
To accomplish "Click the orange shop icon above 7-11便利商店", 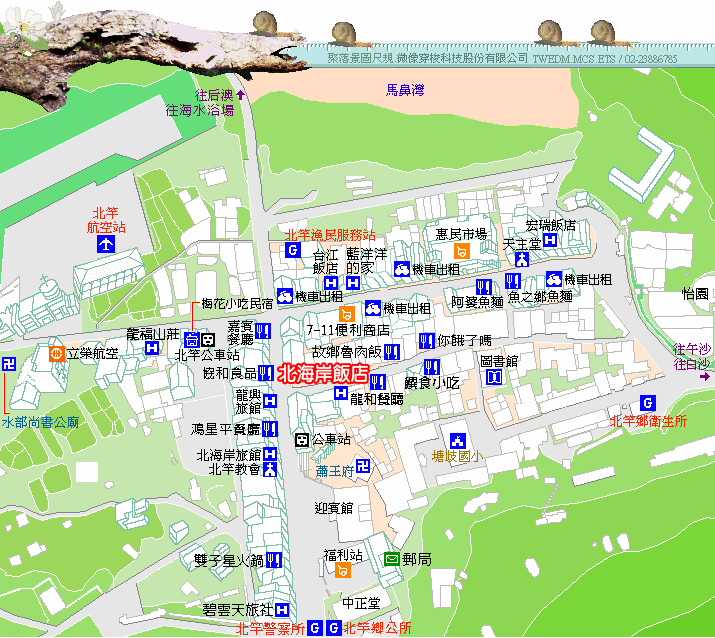I will pos(347,314).
